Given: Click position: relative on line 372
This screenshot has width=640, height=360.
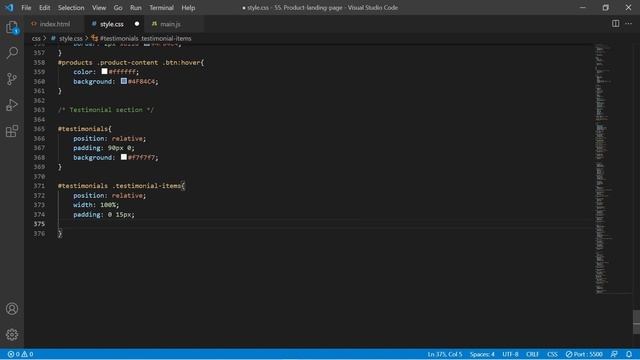Looking at the screenshot, I should (x=109, y=196).
